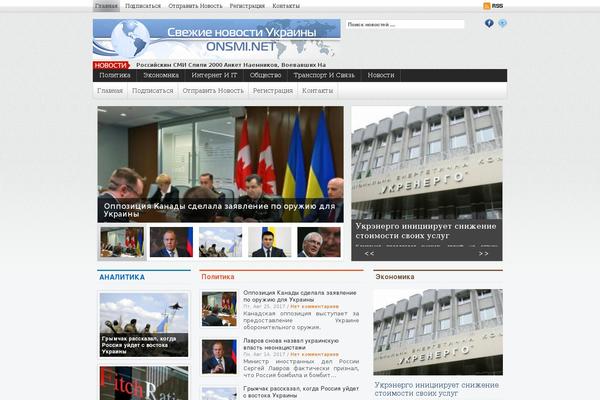Viewport: 600px width, 400px height.
Task: Open slide title Укрэнерго инициирует снижение стоимости
Action: pyautogui.click(x=426, y=231)
